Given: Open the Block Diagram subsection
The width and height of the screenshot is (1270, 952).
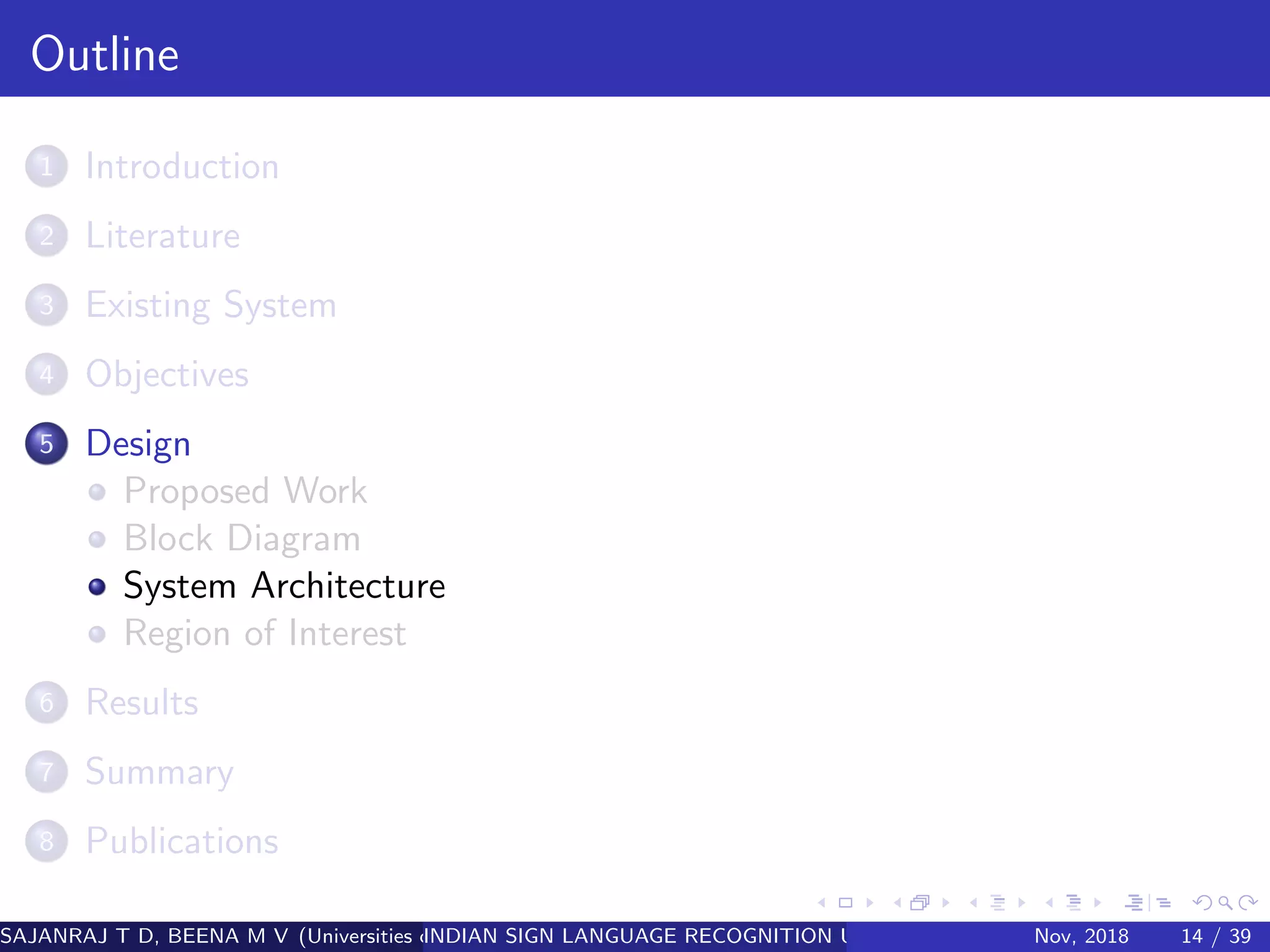Looking at the screenshot, I should (x=242, y=539).
